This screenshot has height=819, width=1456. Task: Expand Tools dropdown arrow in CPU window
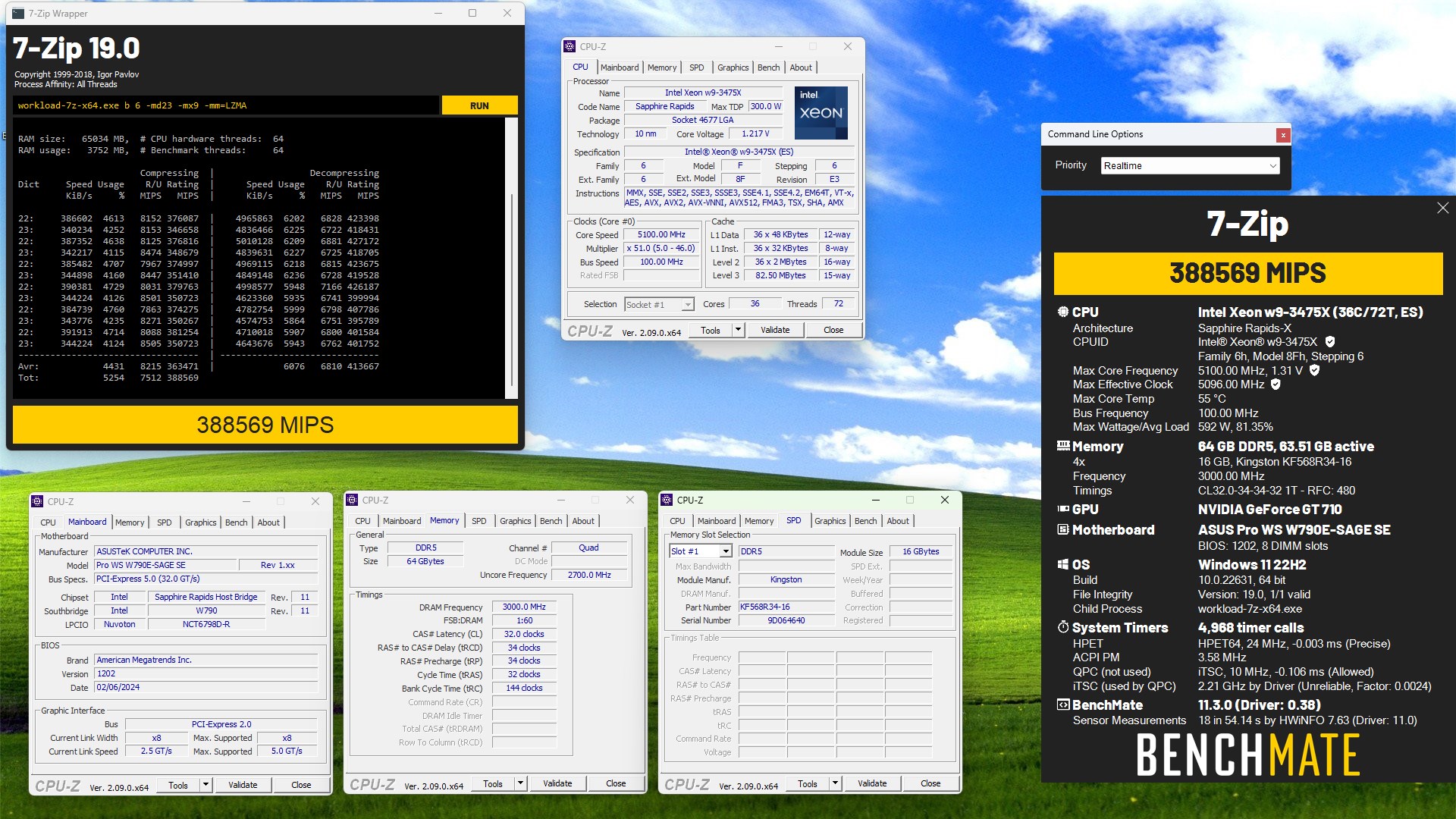(738, 330)
